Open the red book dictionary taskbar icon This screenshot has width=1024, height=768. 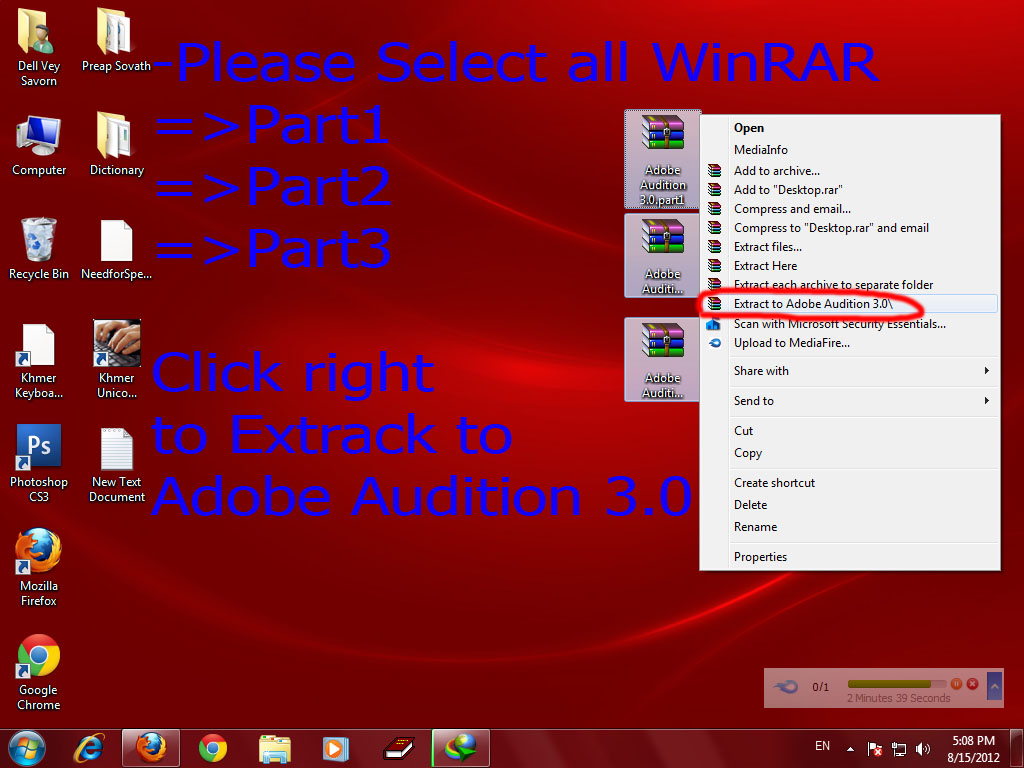point(398,748)
